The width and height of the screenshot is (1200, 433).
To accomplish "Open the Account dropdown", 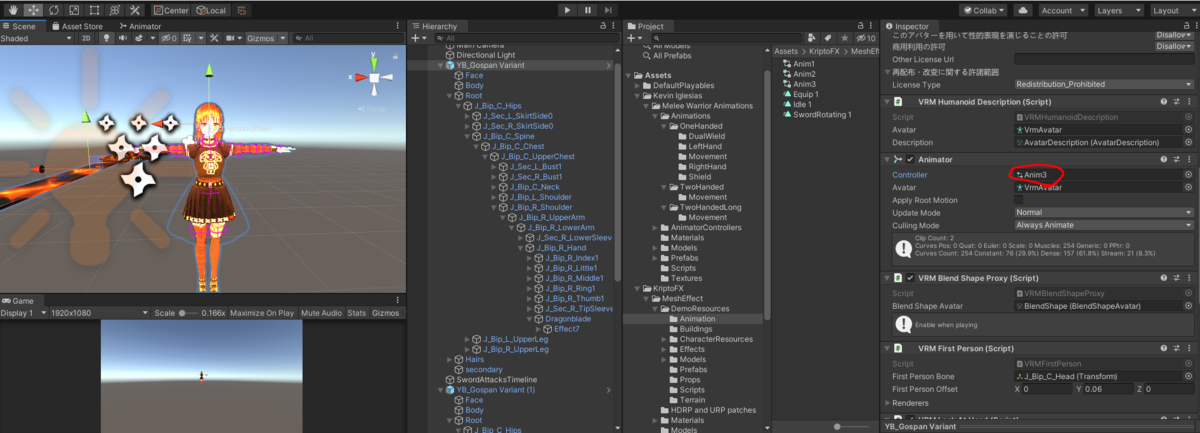I will click(x=1063, y=10).
